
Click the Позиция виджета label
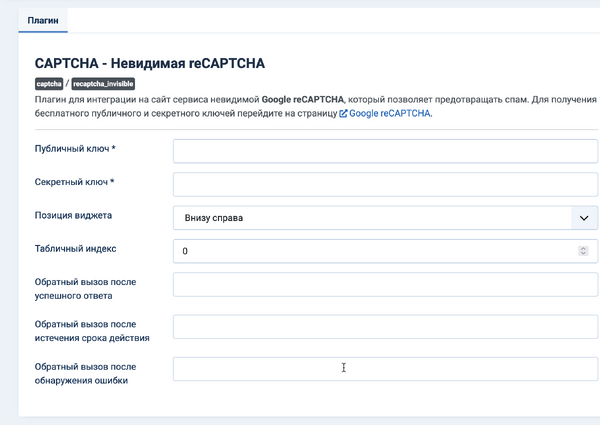click(x=73, y=215)
